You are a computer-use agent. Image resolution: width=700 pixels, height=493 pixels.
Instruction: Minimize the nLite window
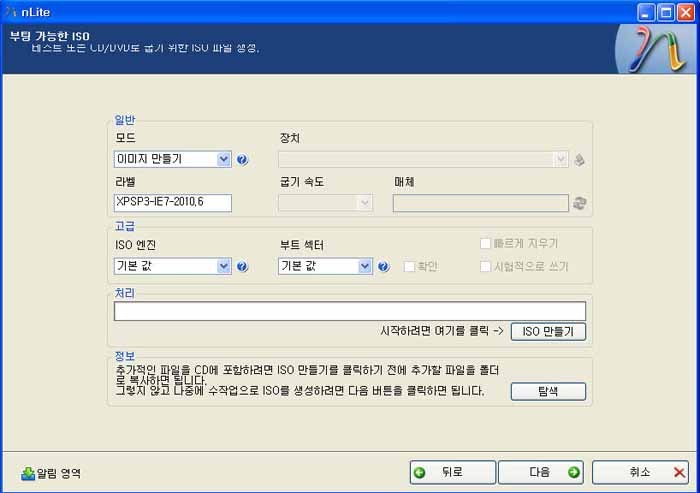click(x=646, y=12)
